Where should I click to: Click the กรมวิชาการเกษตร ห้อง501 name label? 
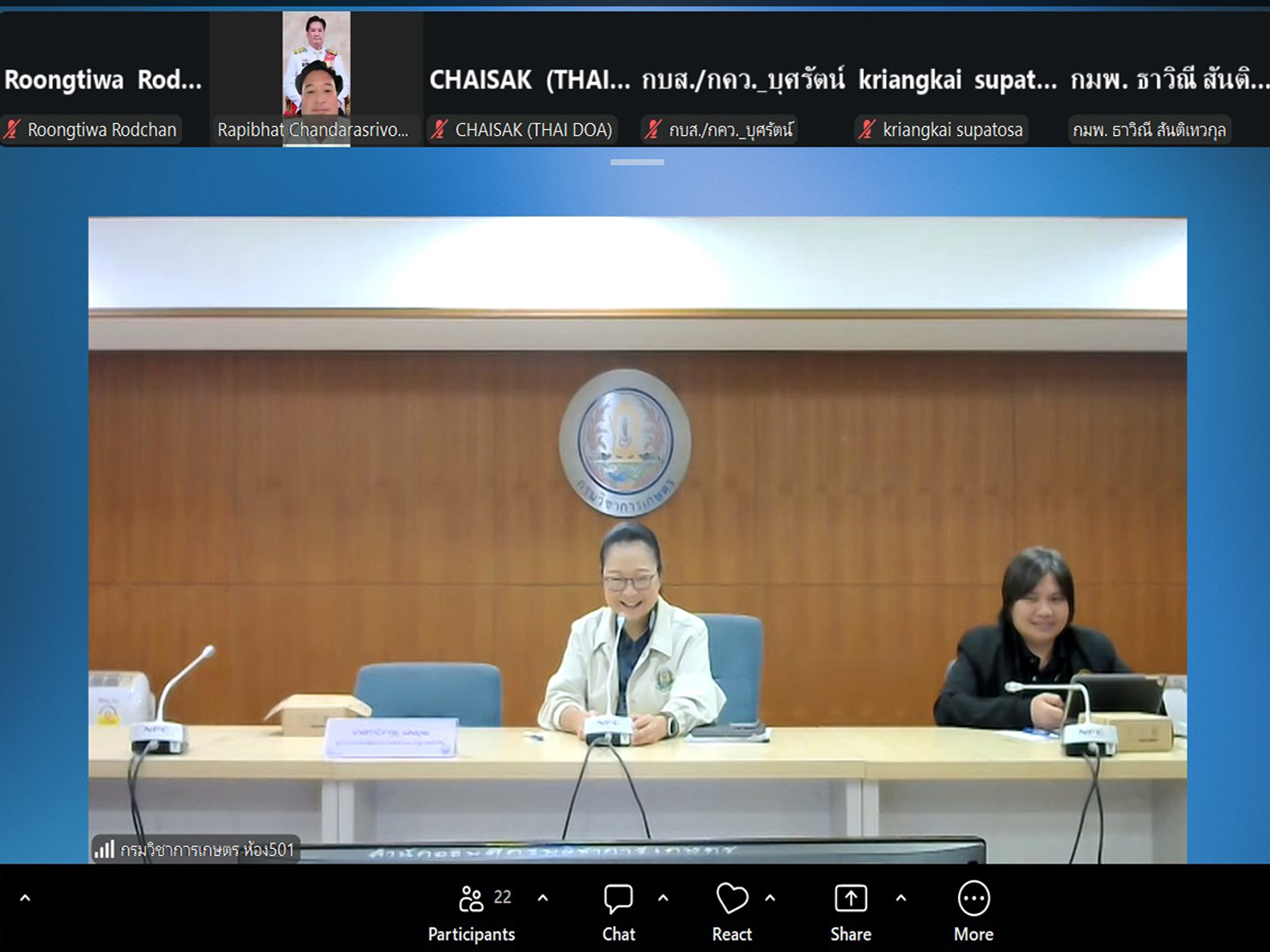pyautogui.click(x=207, y=850)
